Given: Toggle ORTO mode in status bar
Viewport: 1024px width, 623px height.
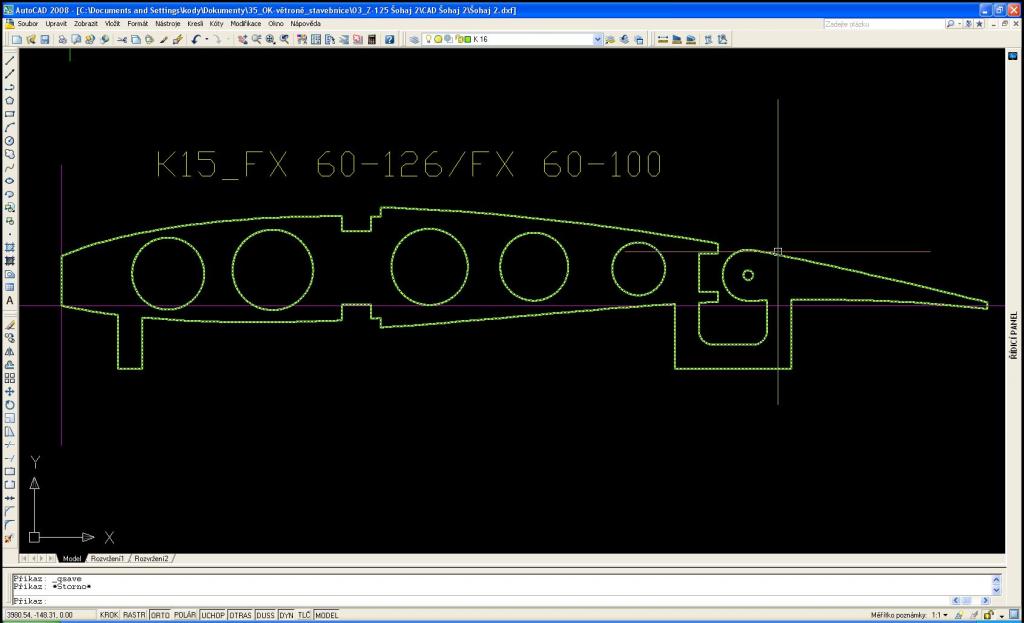Looking at the screenshot, I should [160, 615].
